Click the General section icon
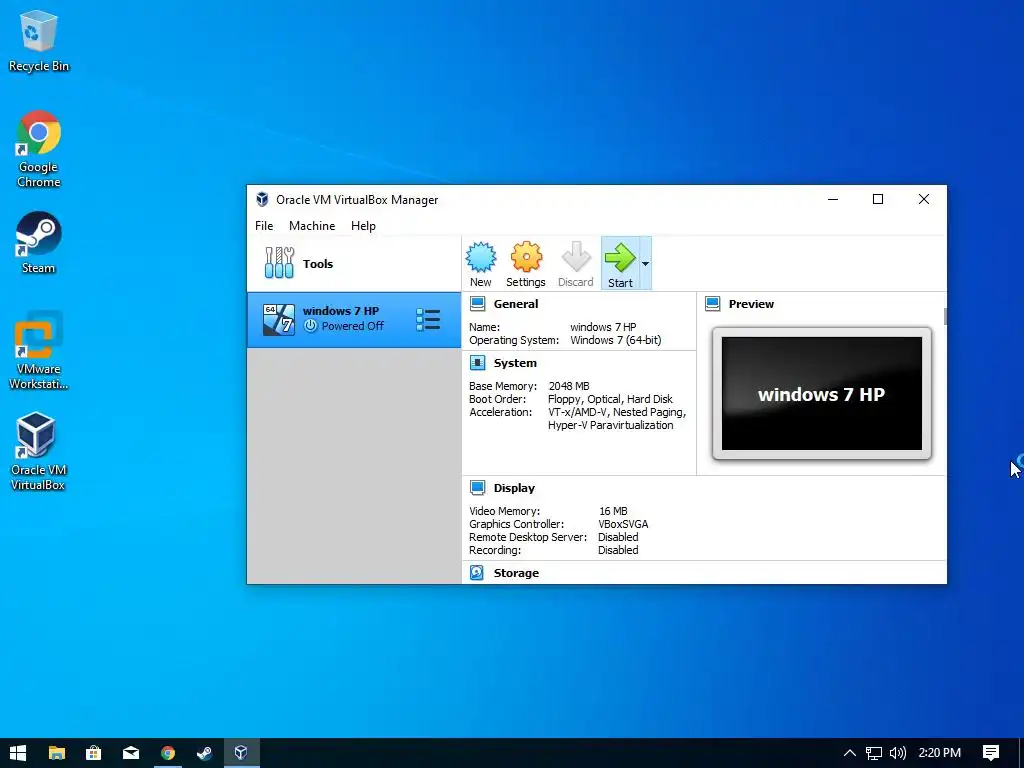Screen dimensions: 1024x768 click(477, 304)
